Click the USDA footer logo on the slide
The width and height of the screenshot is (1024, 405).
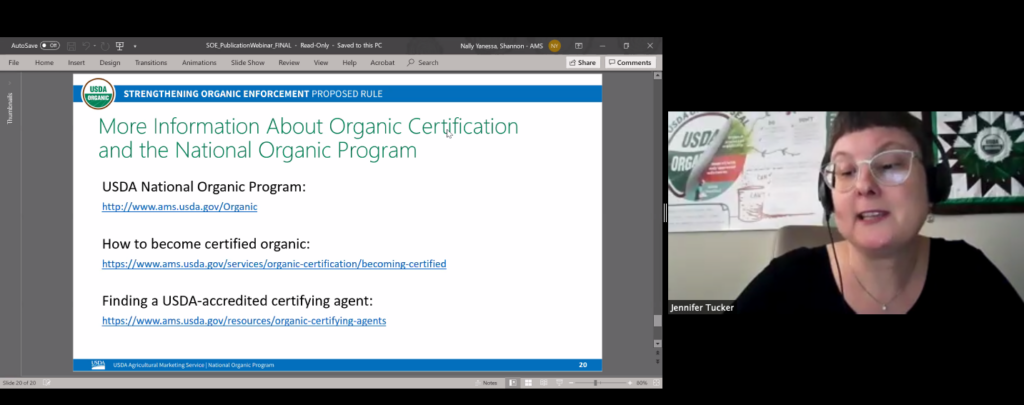[98, 364]
